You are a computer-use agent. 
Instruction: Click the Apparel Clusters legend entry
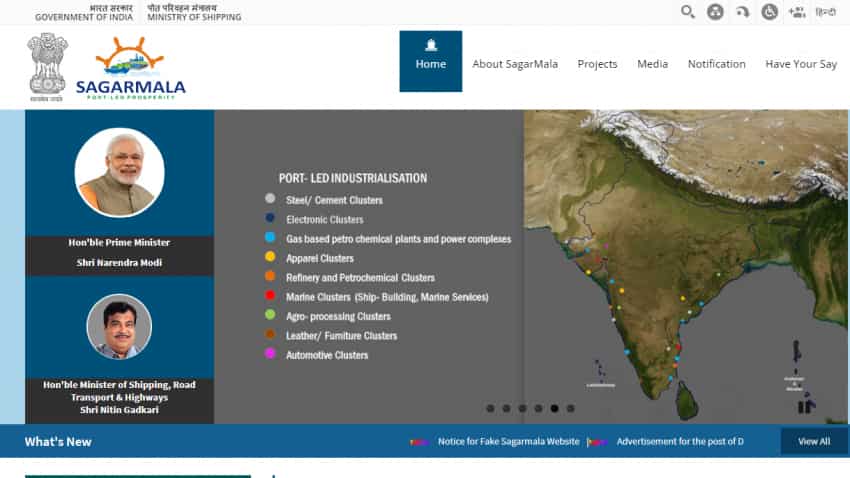point(320,259)
